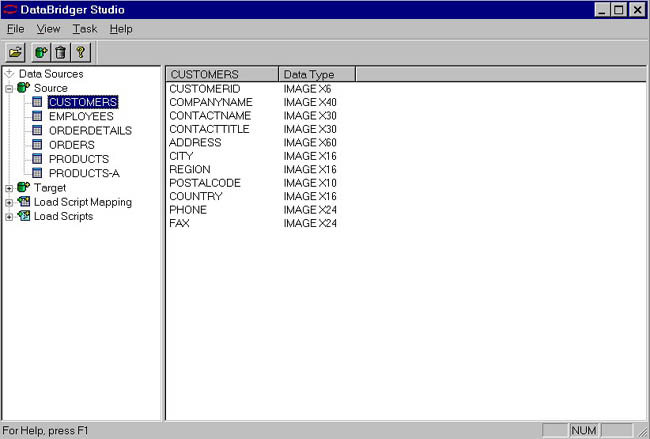Select the REGION field row
This screenshot has height=439, width=650.
tap(190, 169)
